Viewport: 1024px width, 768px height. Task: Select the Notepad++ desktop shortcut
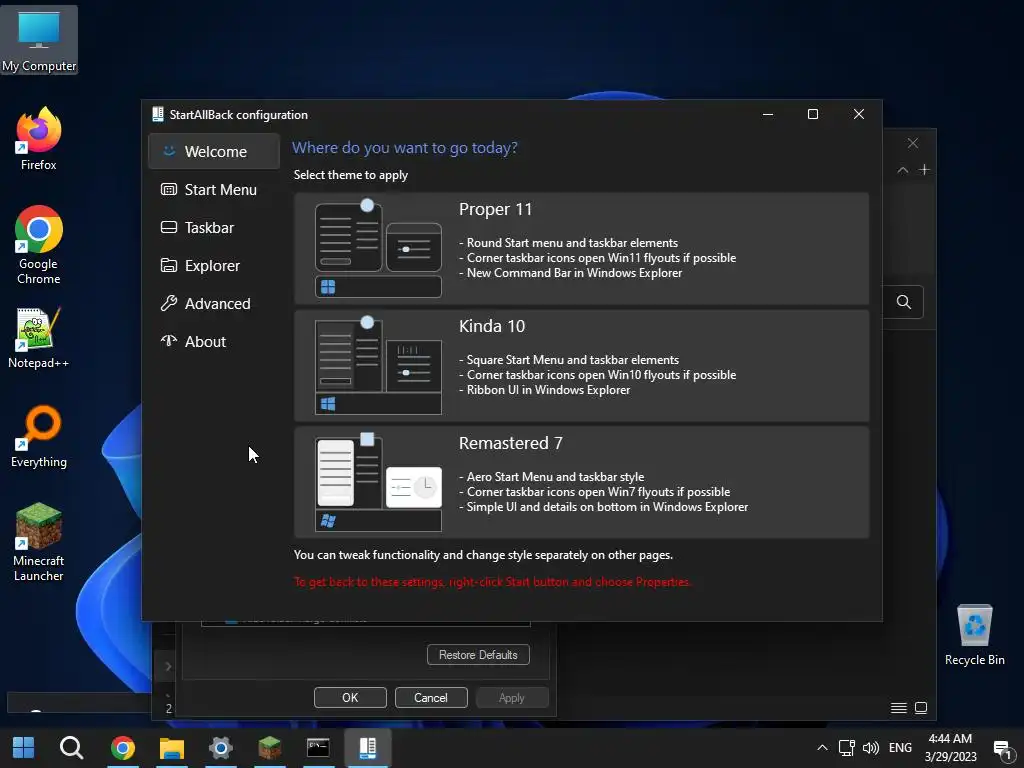pos(39,338)
